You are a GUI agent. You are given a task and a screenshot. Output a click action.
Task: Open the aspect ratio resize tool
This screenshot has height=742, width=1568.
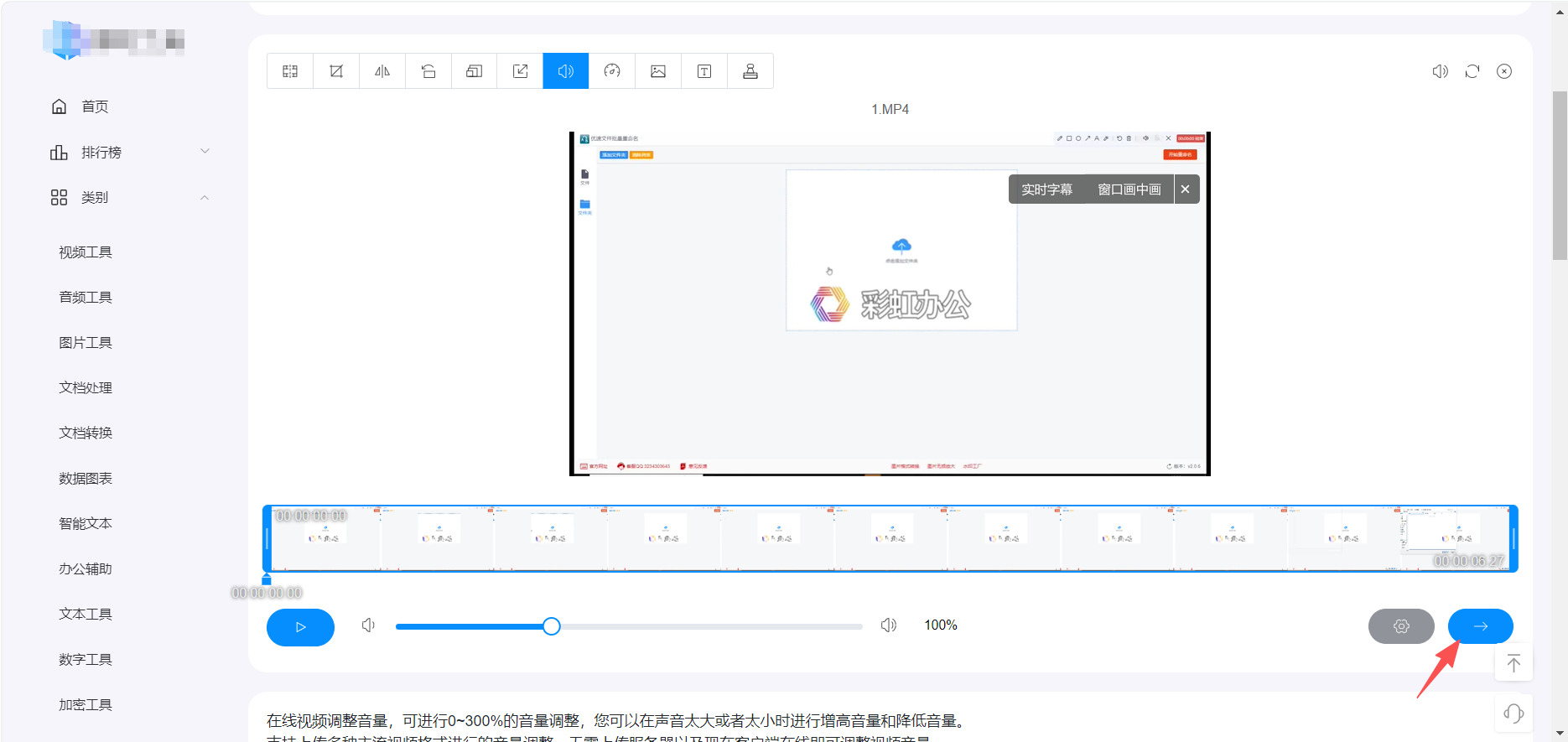pos(475,71)
